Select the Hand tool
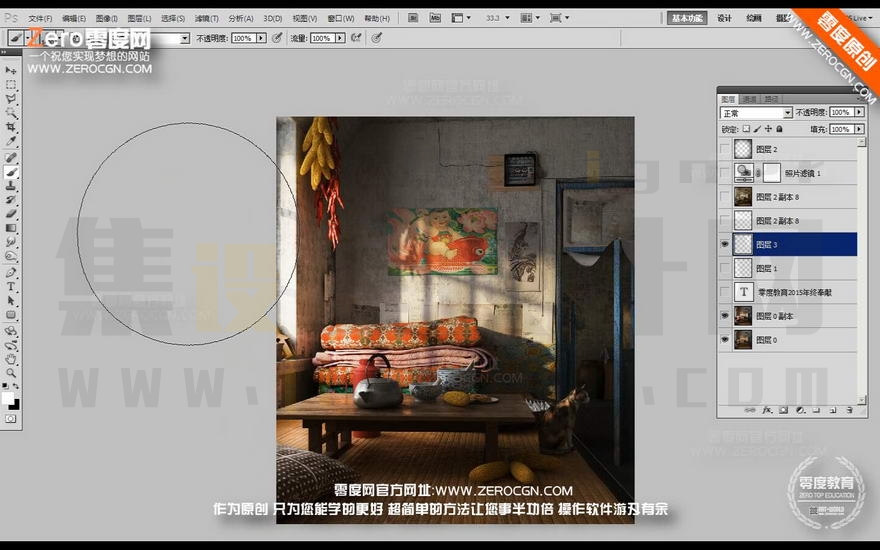This screenshot has width=880, height=550. 11,359
